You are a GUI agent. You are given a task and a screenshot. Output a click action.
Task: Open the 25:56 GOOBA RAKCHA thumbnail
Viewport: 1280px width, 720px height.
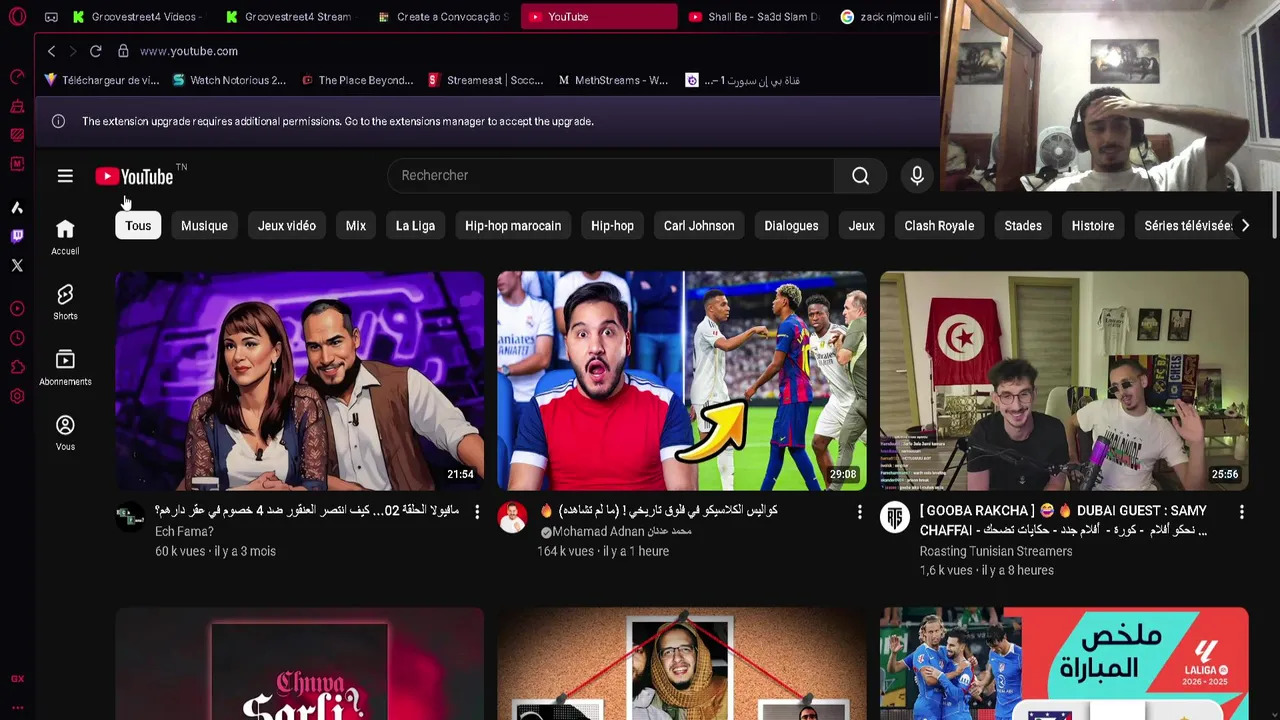1064,381
